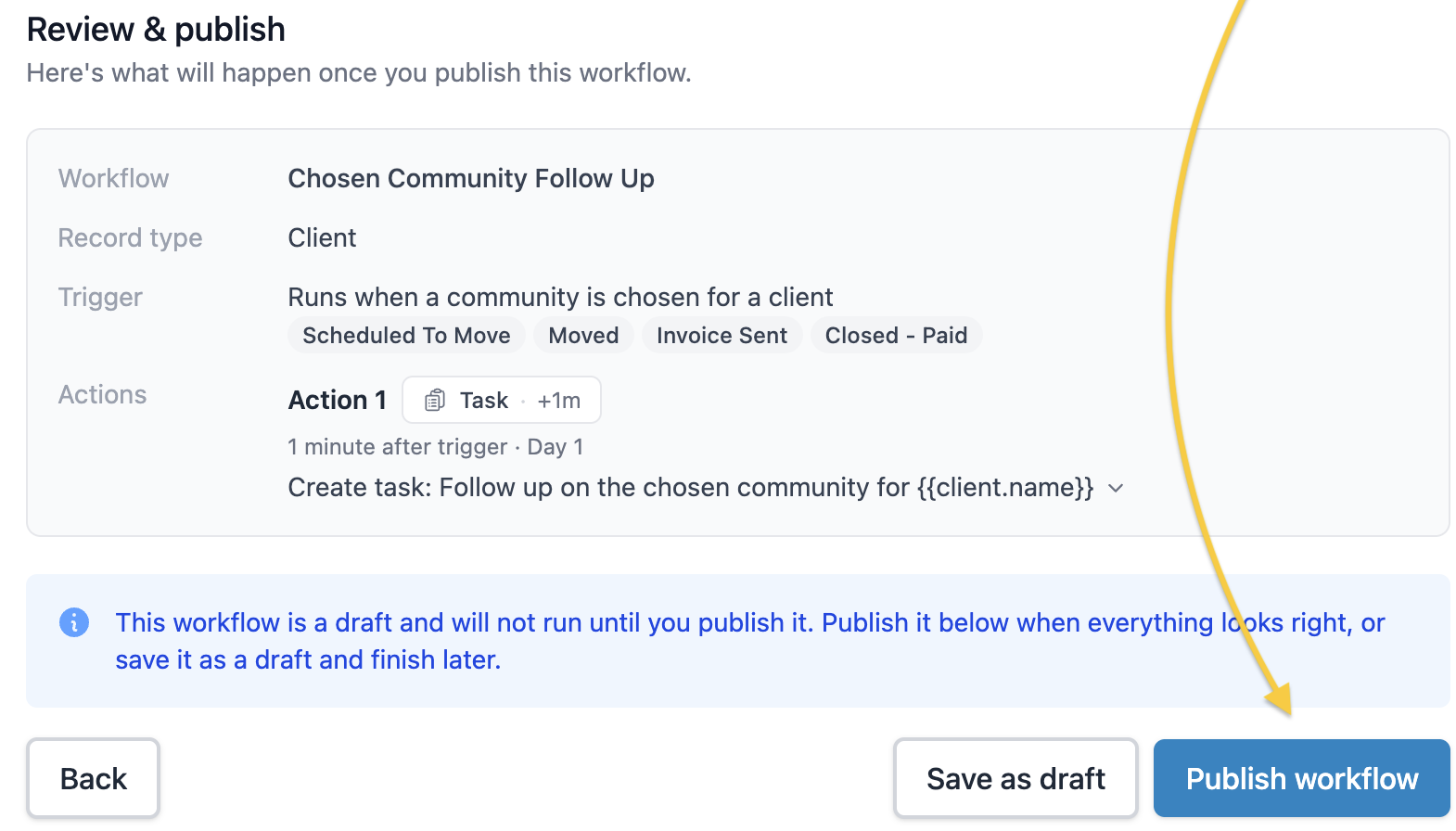Save the workflow as draft
This screenshot has height=831, width=1456.
[x=1015, y=778]
